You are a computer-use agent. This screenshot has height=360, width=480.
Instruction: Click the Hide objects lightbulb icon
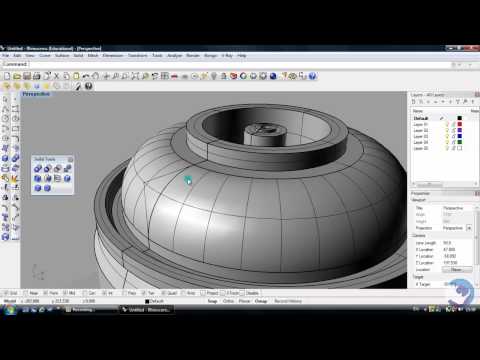coord(214,76)
